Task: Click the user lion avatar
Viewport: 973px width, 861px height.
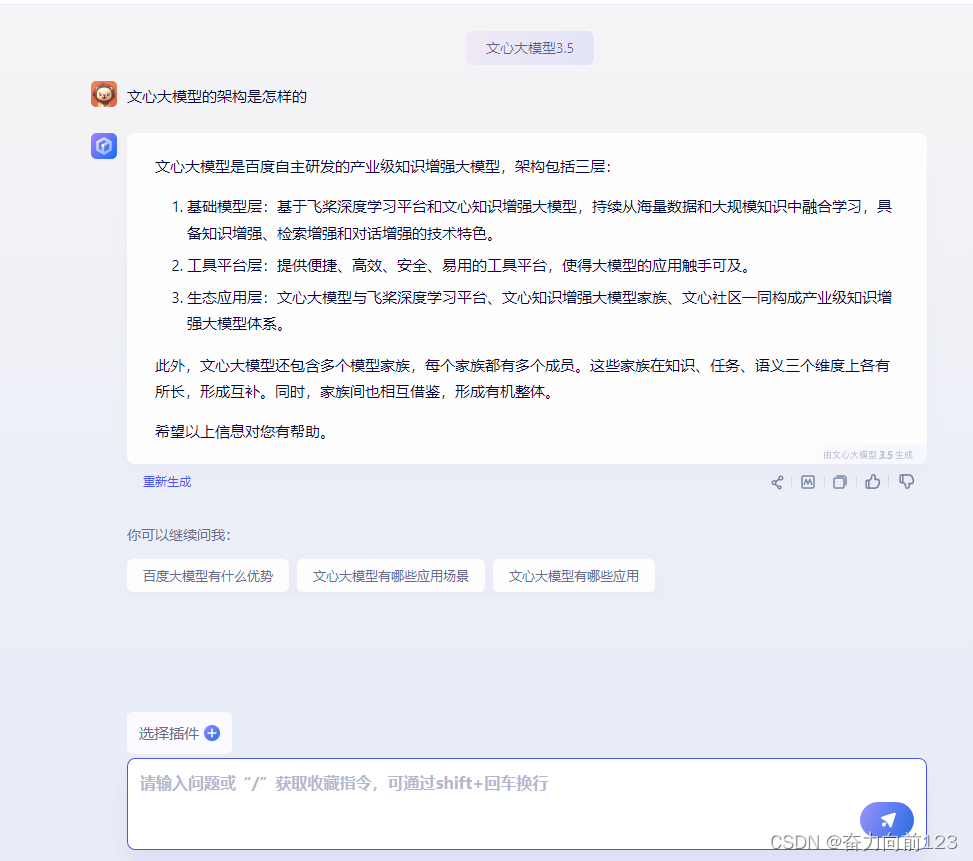Action: (104, 94)
